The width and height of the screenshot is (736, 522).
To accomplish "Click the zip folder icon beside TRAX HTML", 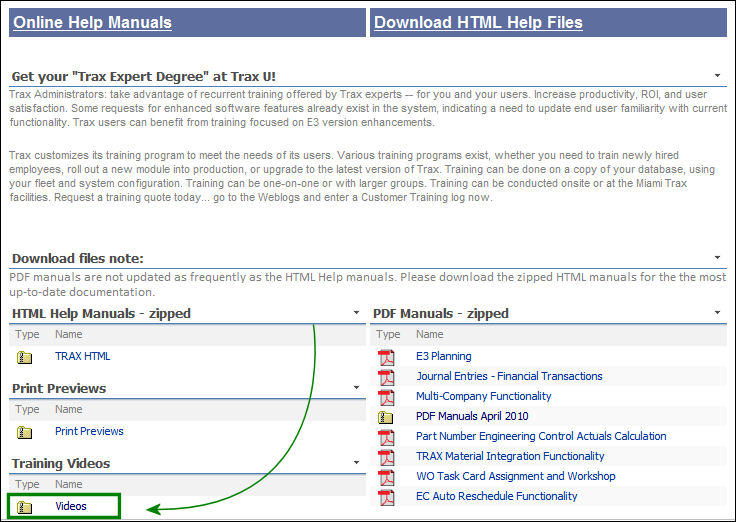I will (24, 358).
